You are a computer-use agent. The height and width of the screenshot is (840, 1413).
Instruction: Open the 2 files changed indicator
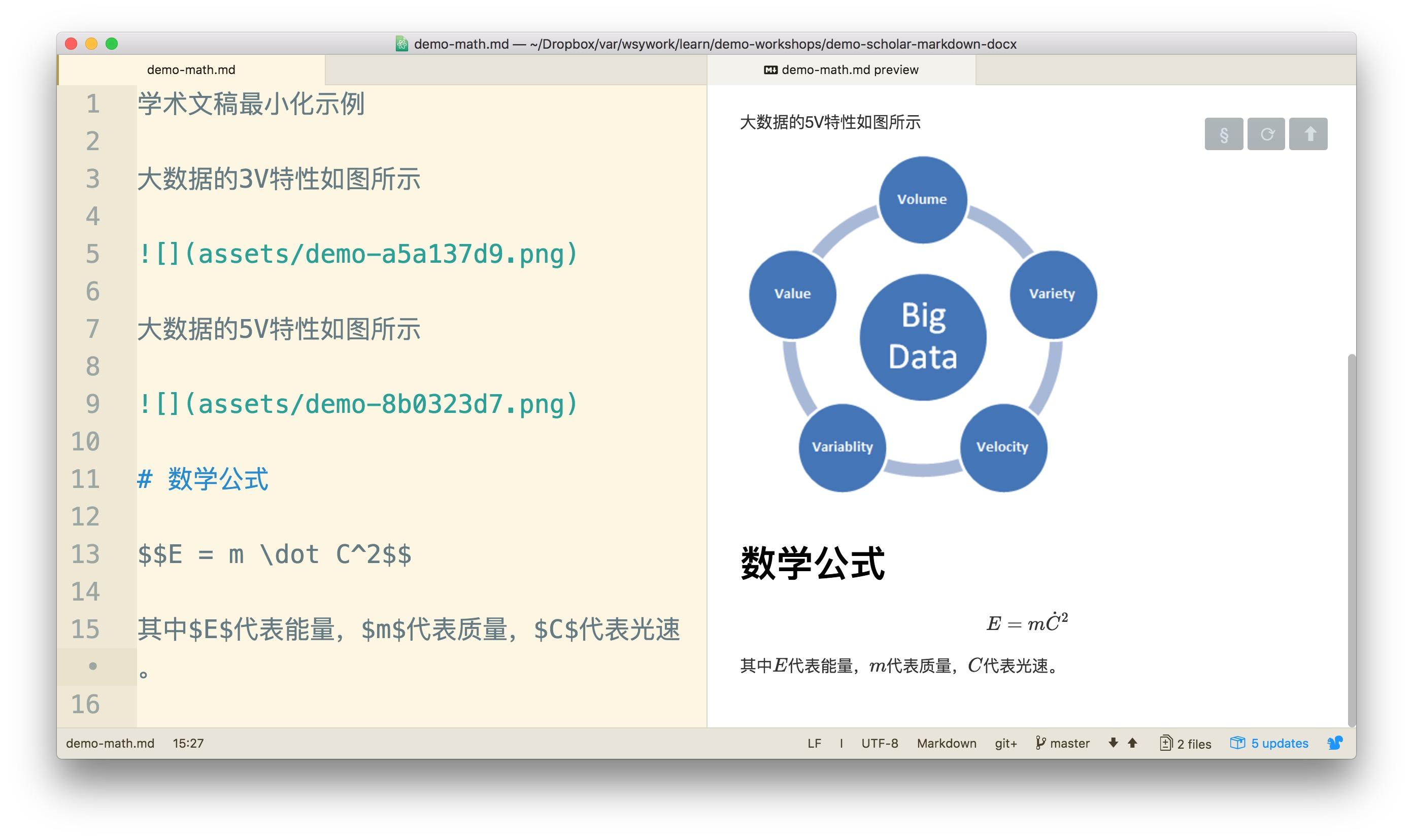tap(1185, 743)
